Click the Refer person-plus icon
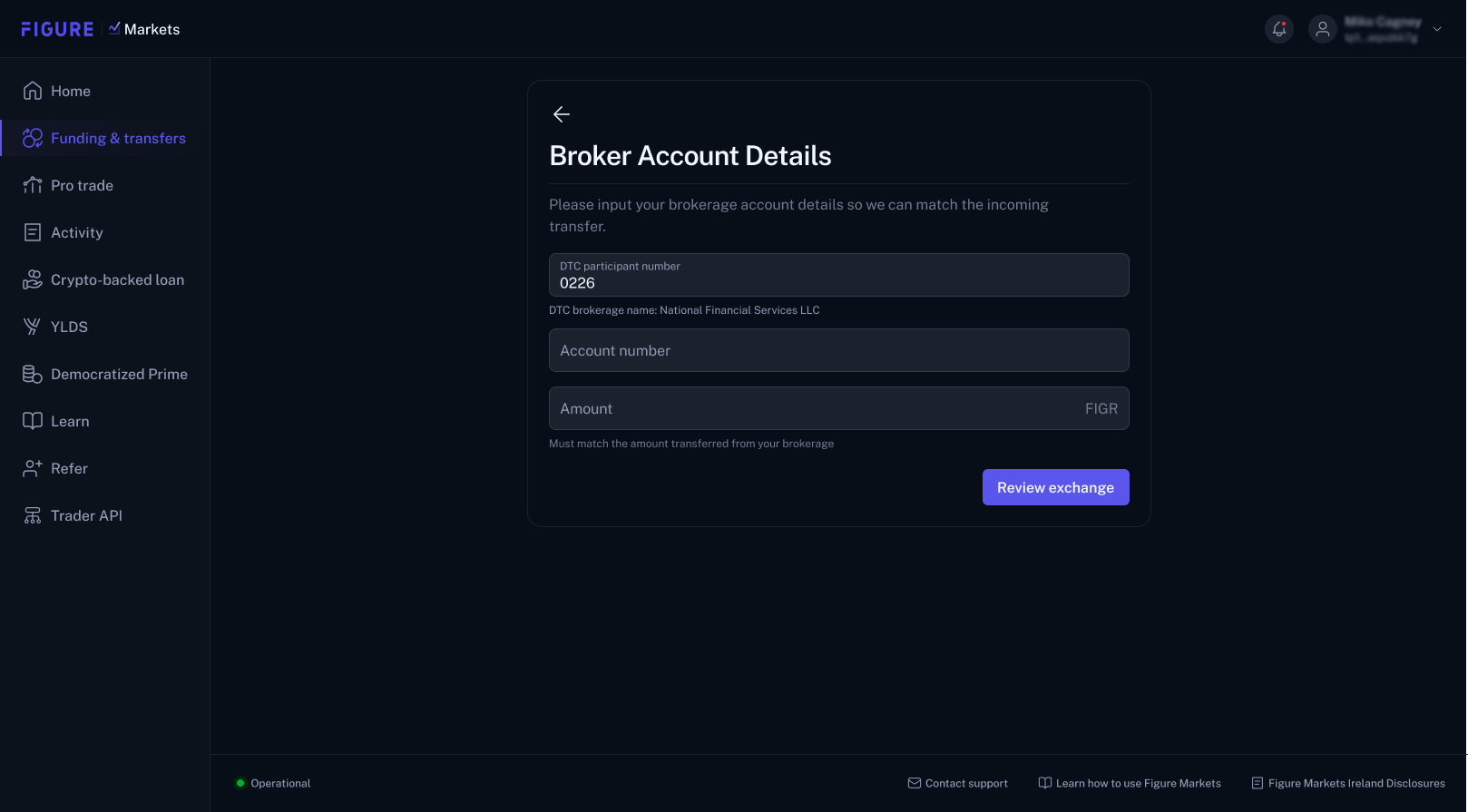This screenshot has width=1468, height=812. coord(33,468)
